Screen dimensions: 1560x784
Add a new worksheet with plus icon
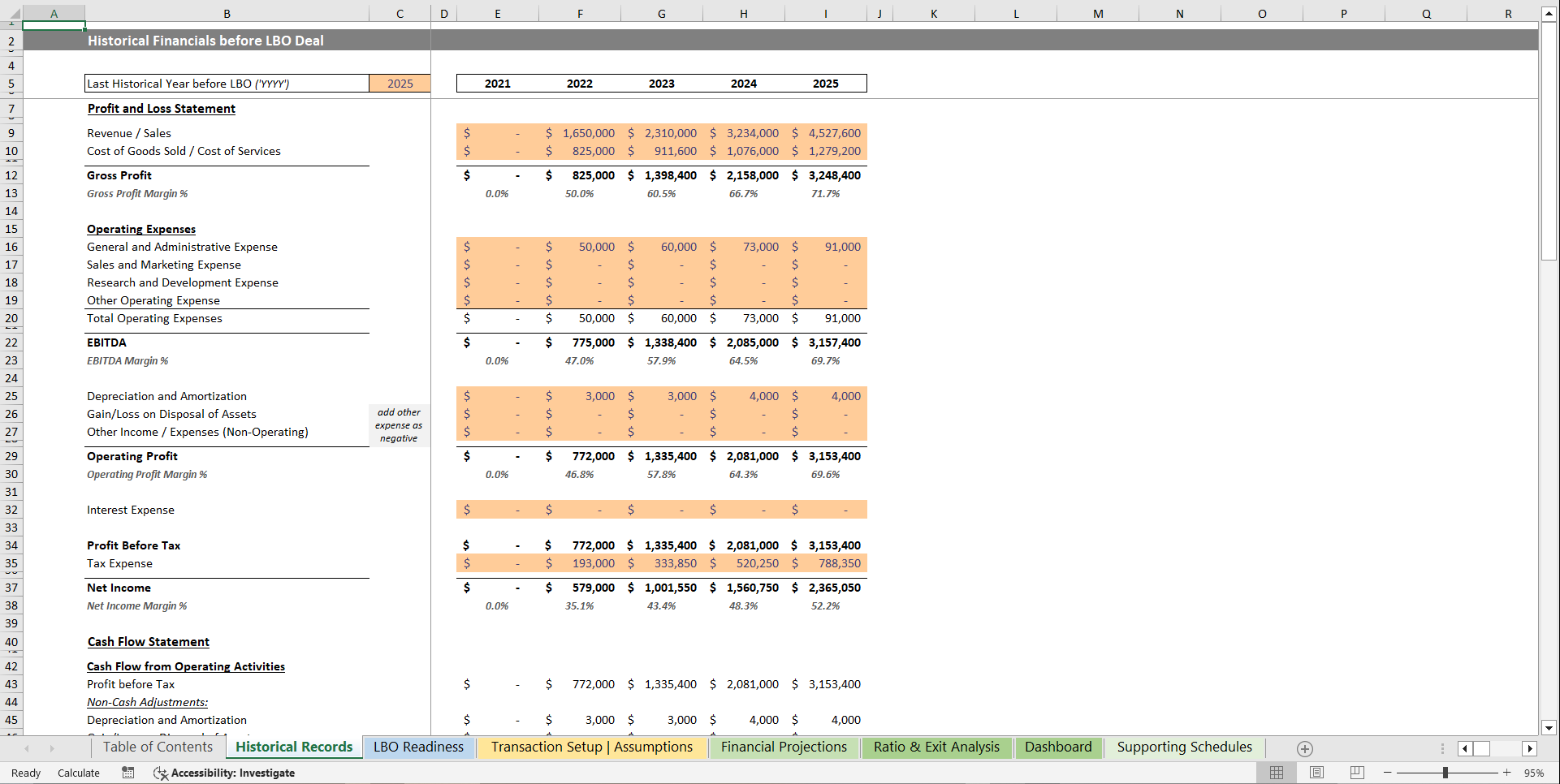click(x=1306, y=748)
